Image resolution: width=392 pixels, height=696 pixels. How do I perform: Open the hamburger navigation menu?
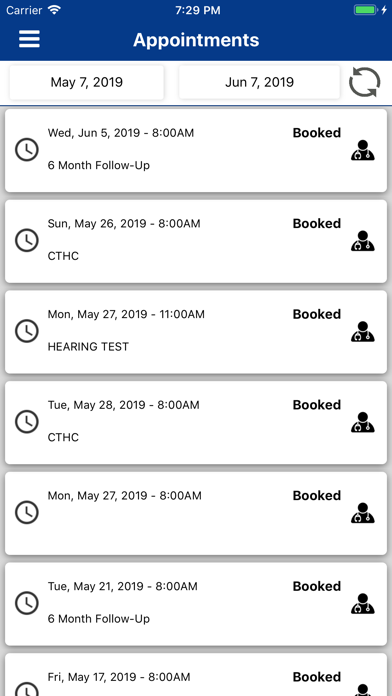29,39
